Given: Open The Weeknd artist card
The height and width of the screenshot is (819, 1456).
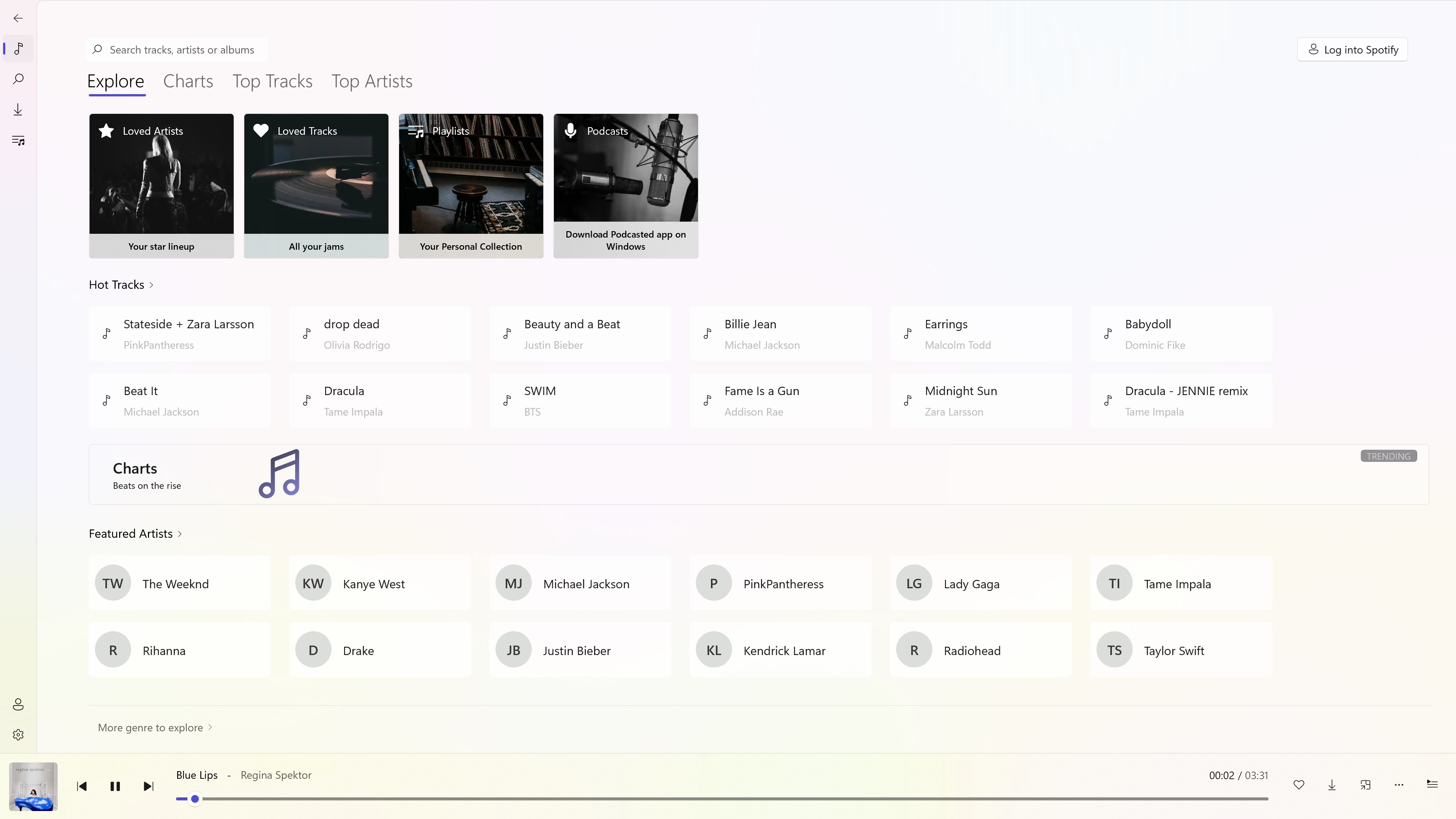Looking at the screenshot, I should 180,583.
